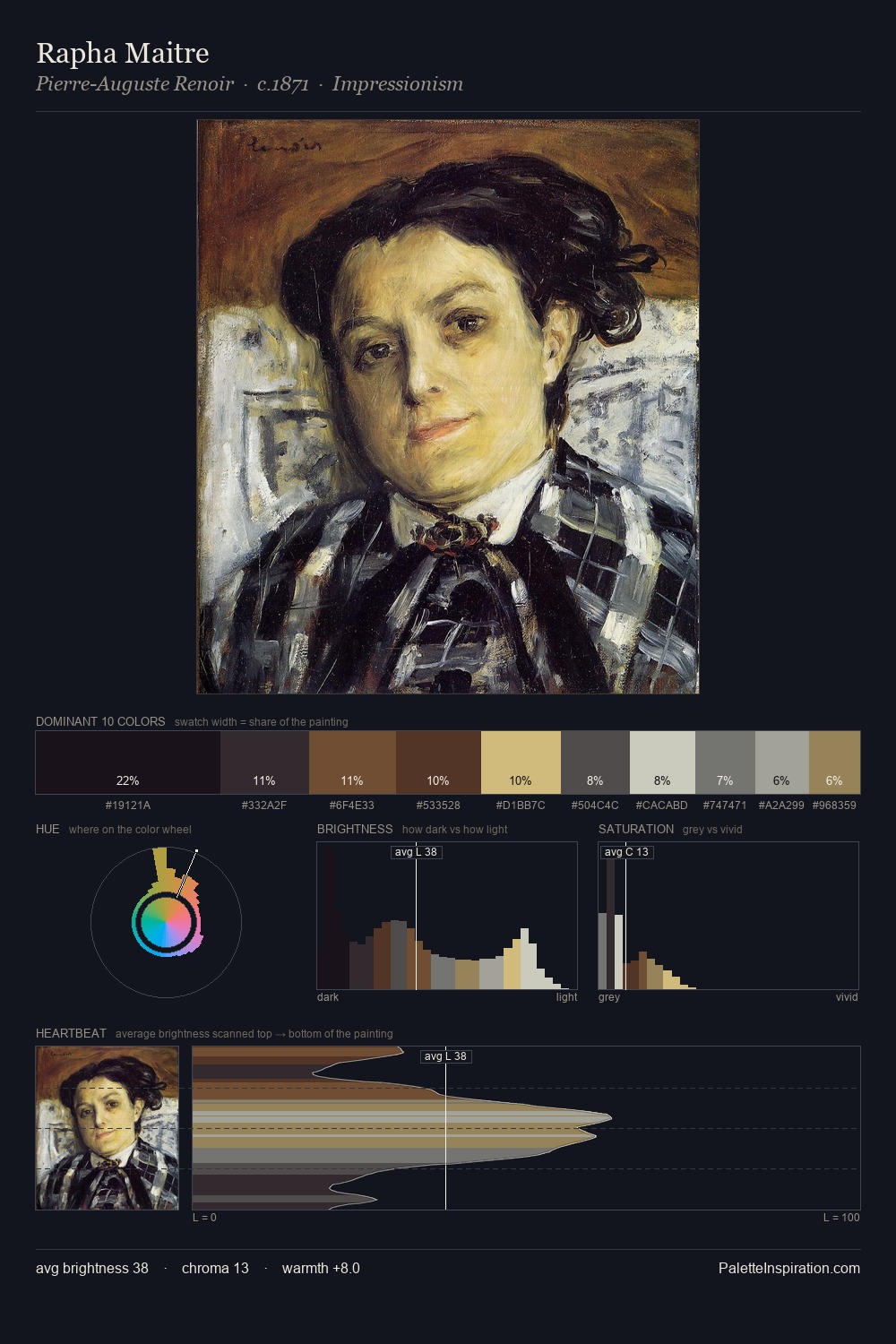Click the brightness histogram chart

pos(447,916)
